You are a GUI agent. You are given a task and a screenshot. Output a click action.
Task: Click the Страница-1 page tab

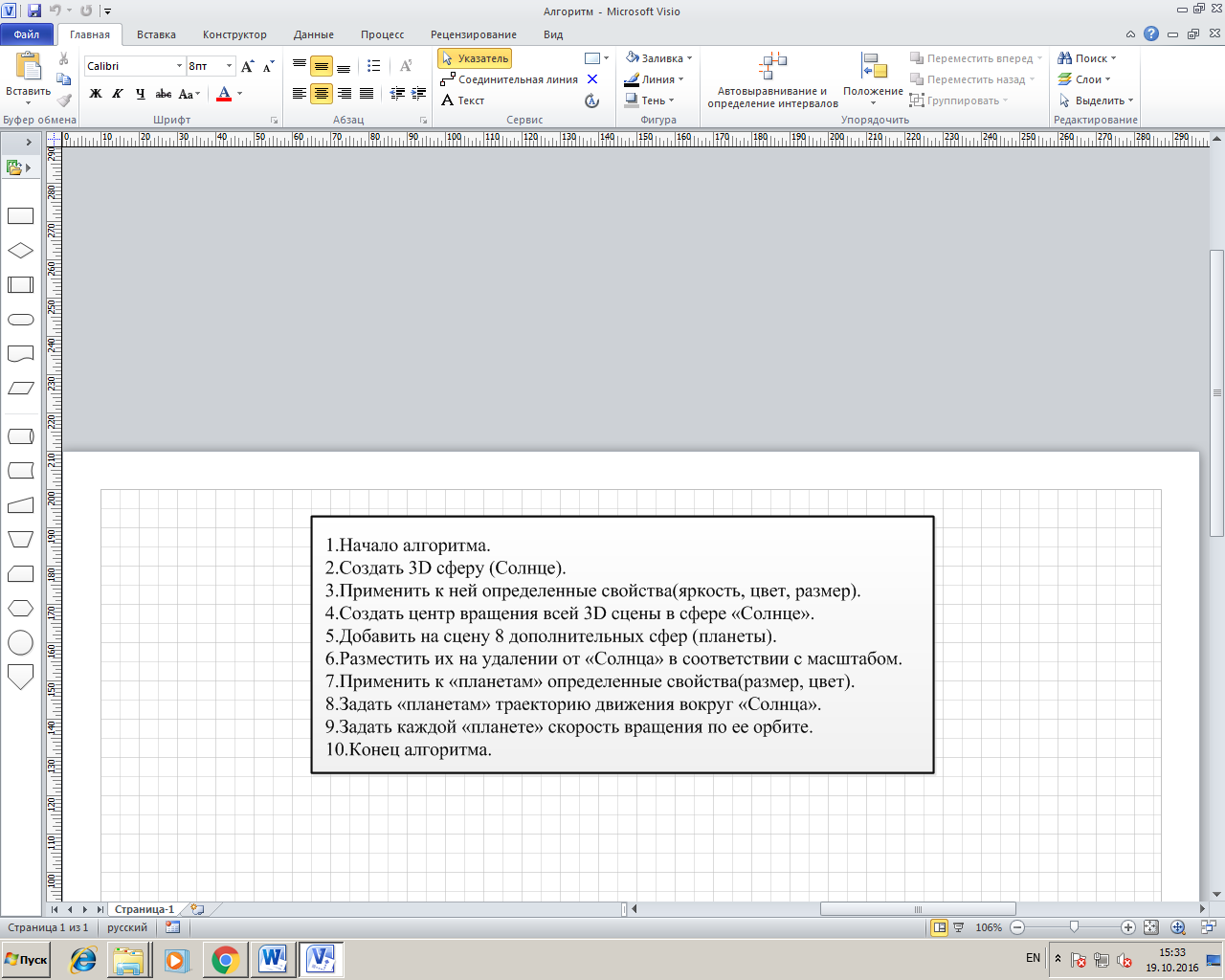(x=145, y=909)
